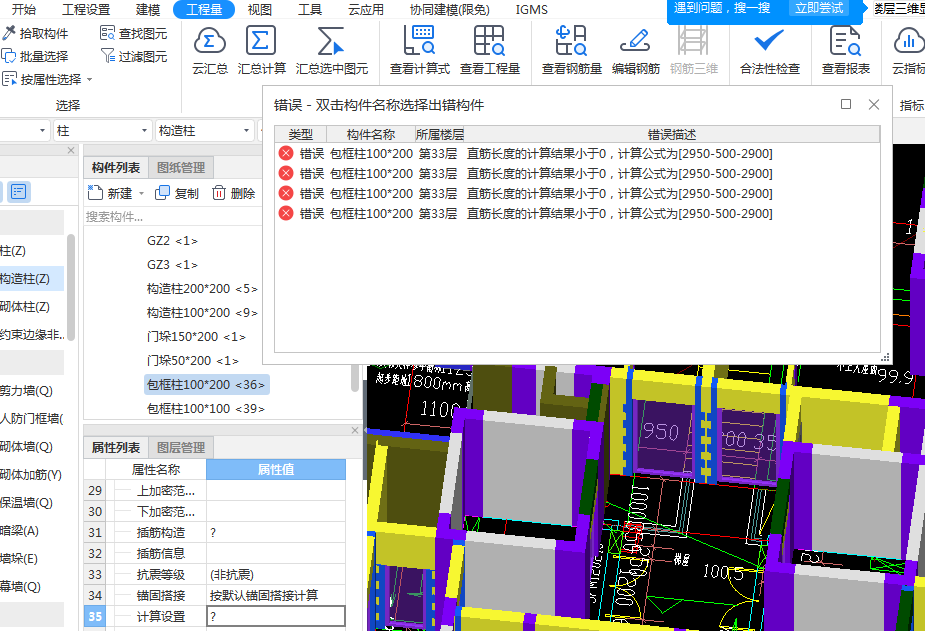The width and height of the screenshot is (925, 631).
Task: Select 砌体加筋(Y) in navigation tree
Action: click(x=32, y=475)
